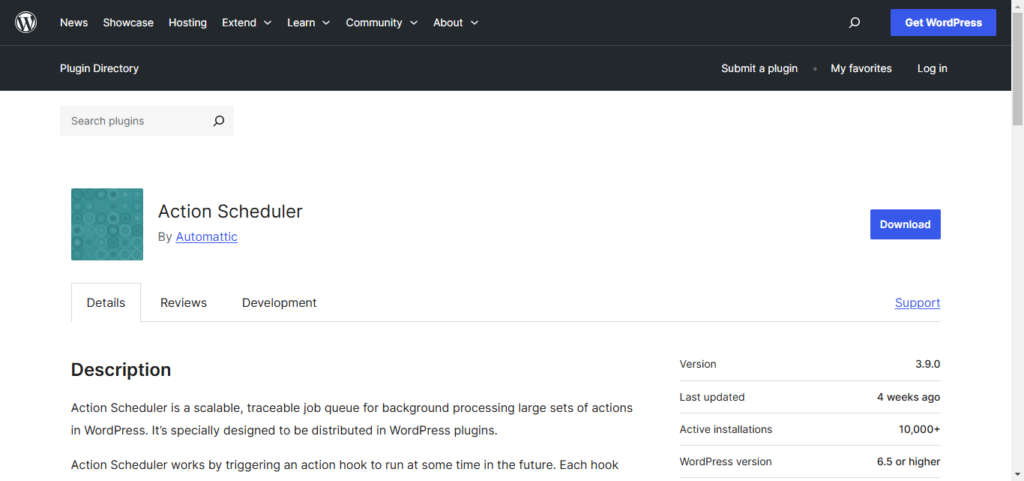1024x481 pixels.
Task: Open the News menu item
Action: (74, 22)
